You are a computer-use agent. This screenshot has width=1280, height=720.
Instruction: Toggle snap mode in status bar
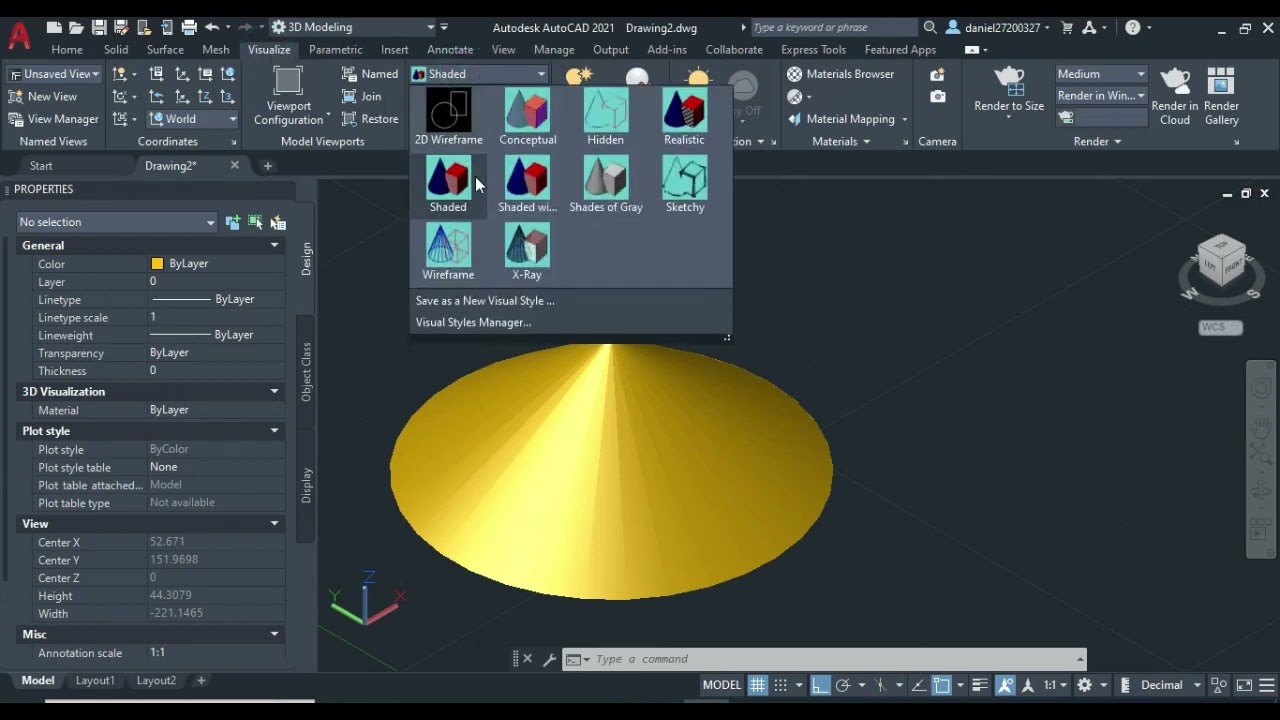point(781,685)
